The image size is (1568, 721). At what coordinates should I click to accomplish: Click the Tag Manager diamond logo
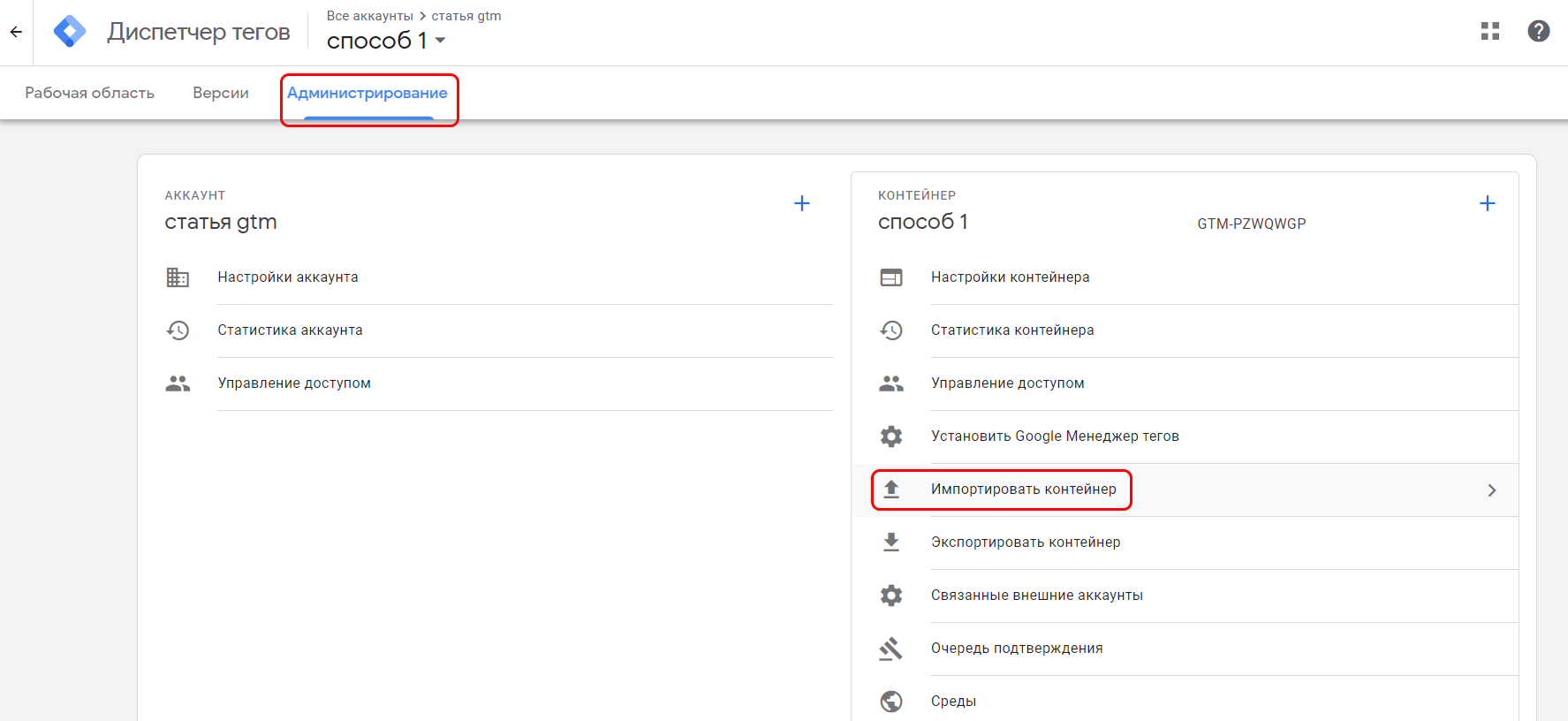(70, 32)
